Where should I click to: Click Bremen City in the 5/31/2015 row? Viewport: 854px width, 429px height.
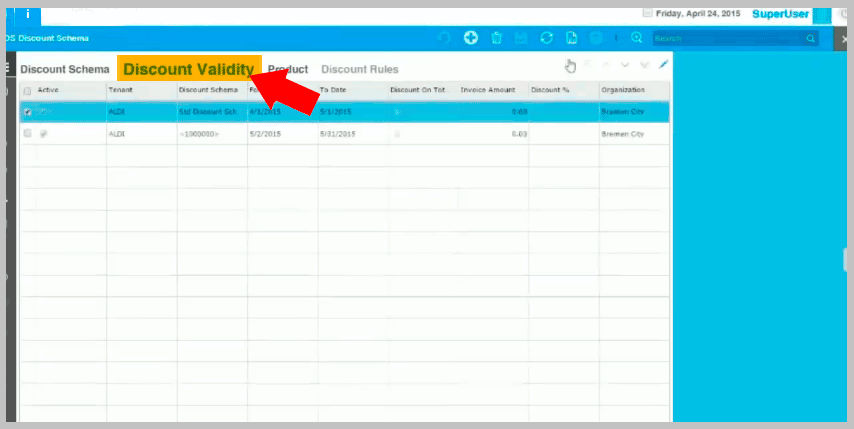pyautogui.click(x=635, y=133)
